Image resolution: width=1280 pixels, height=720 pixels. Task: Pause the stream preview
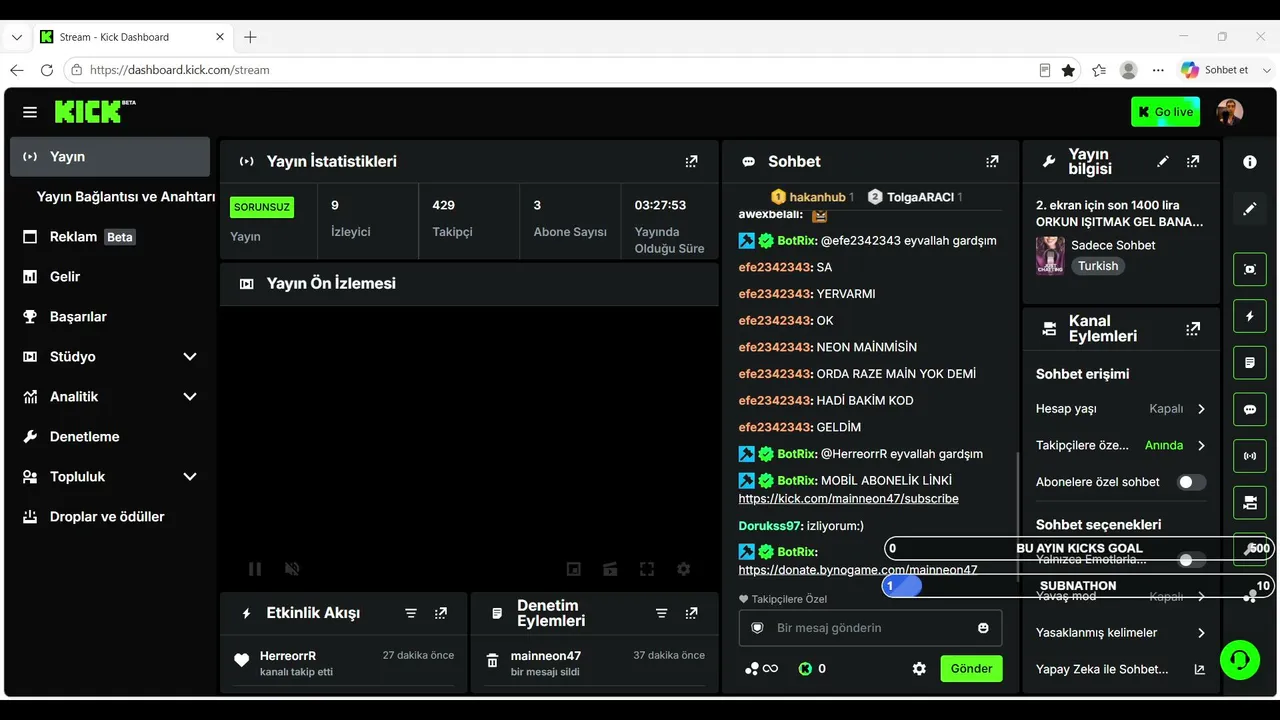click(x=255, y=569)
